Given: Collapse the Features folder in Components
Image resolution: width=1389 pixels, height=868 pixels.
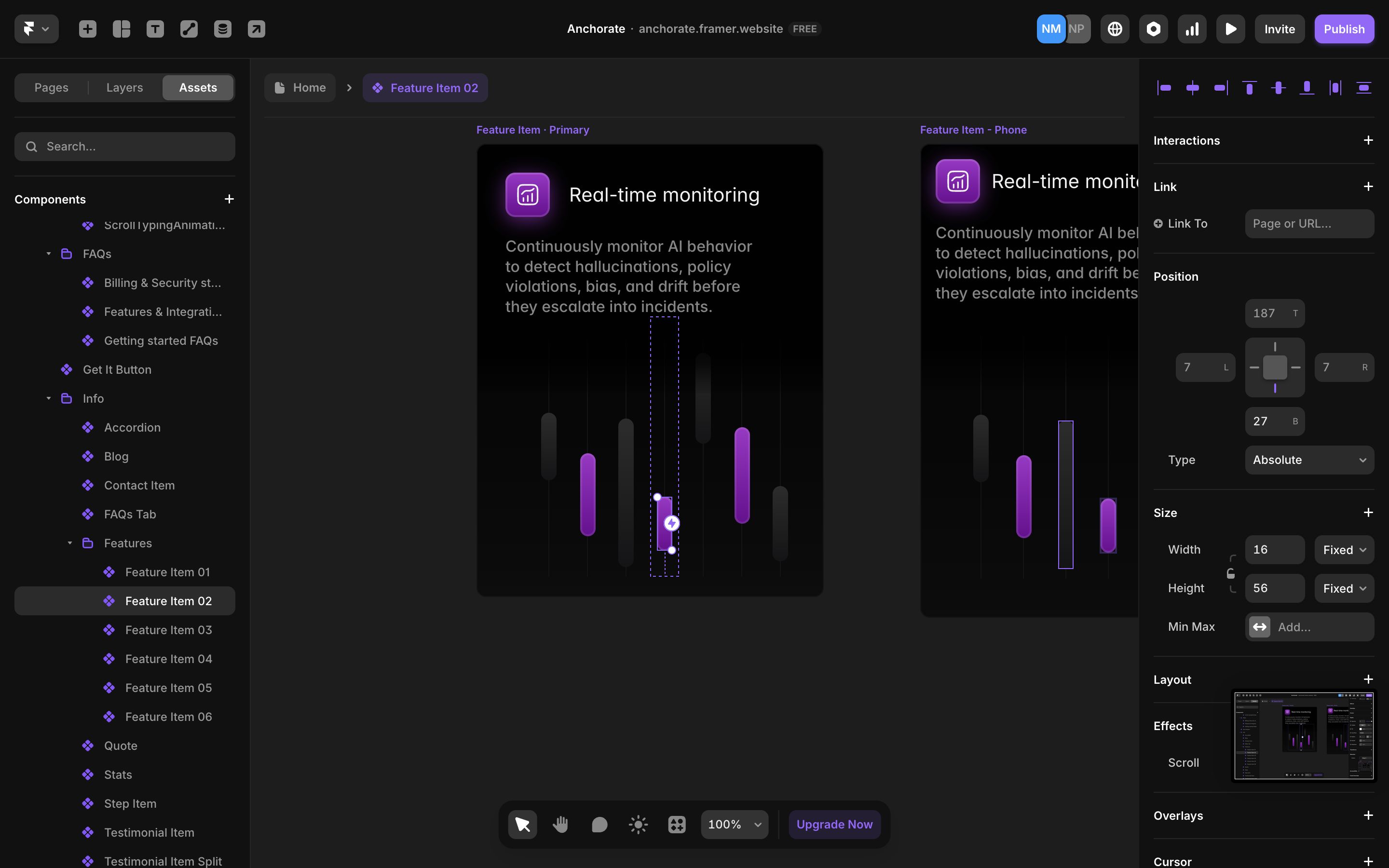Looking at the screenshot, I should 70,543.
